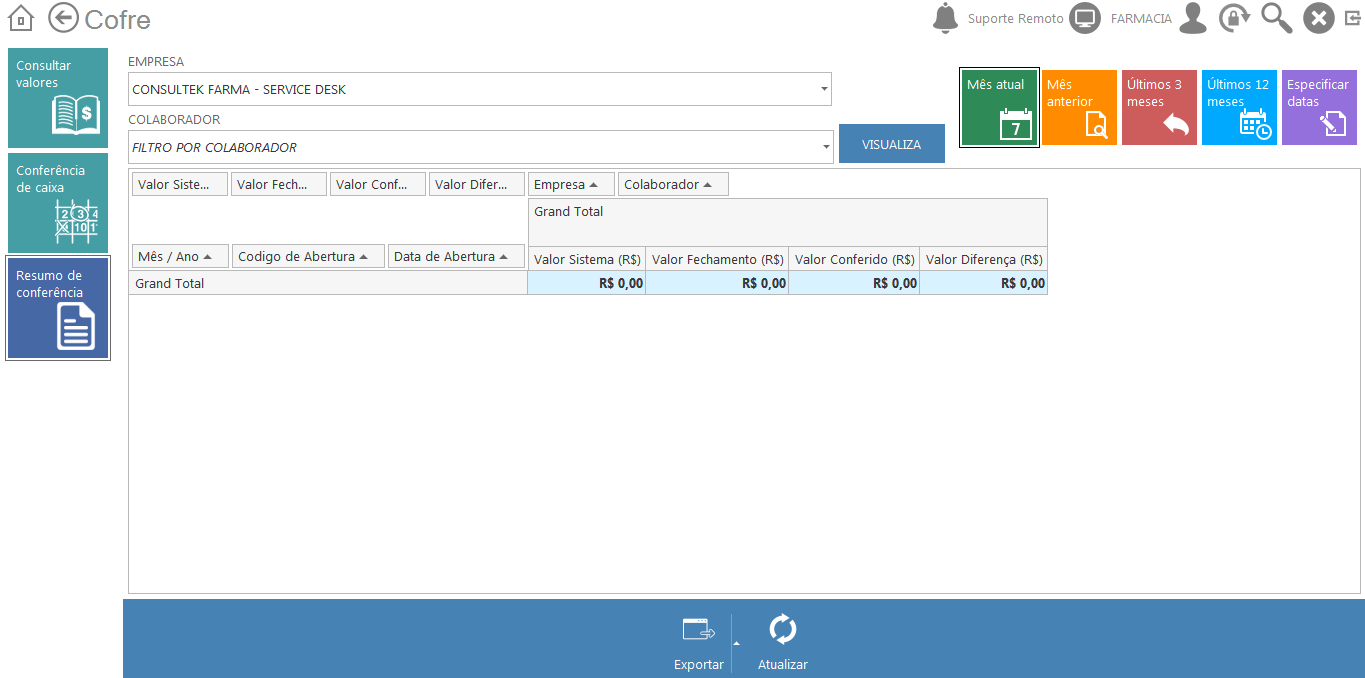
Task: Select the Grand Total column header
Action: [788, 222]
